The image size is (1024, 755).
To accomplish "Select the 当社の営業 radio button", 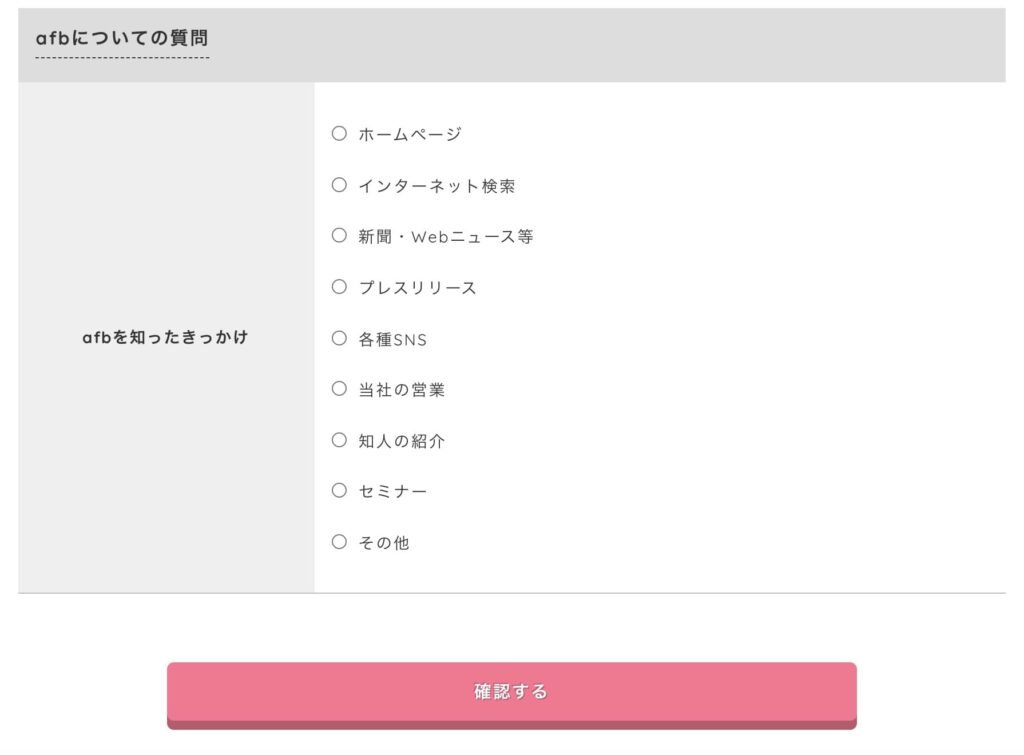I will click(x=339, y=389).
